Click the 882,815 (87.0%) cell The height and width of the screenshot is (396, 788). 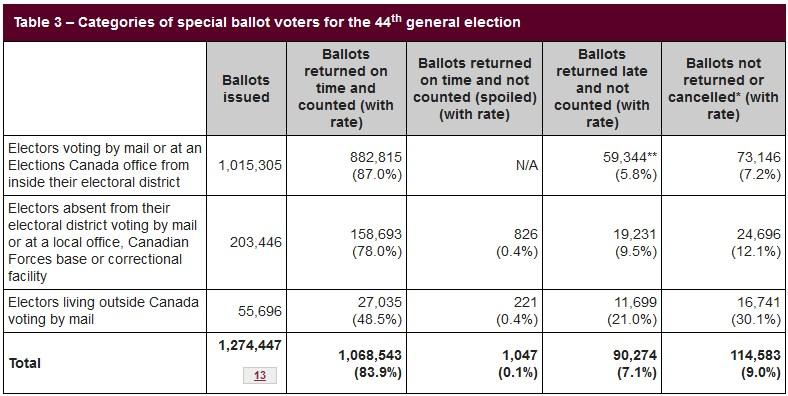click(x=346, y=165)
